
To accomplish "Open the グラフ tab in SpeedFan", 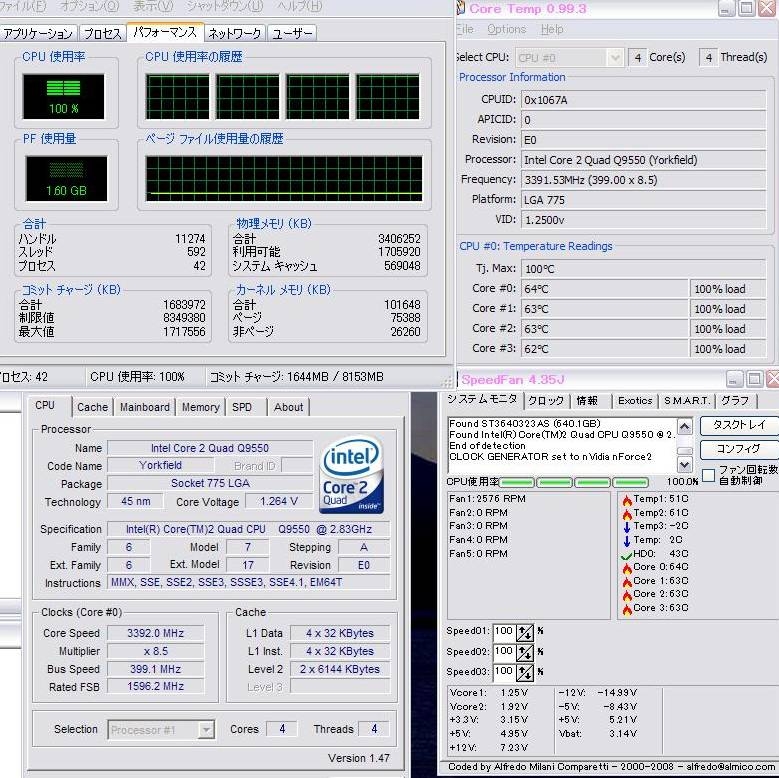I will pos(735,400).
